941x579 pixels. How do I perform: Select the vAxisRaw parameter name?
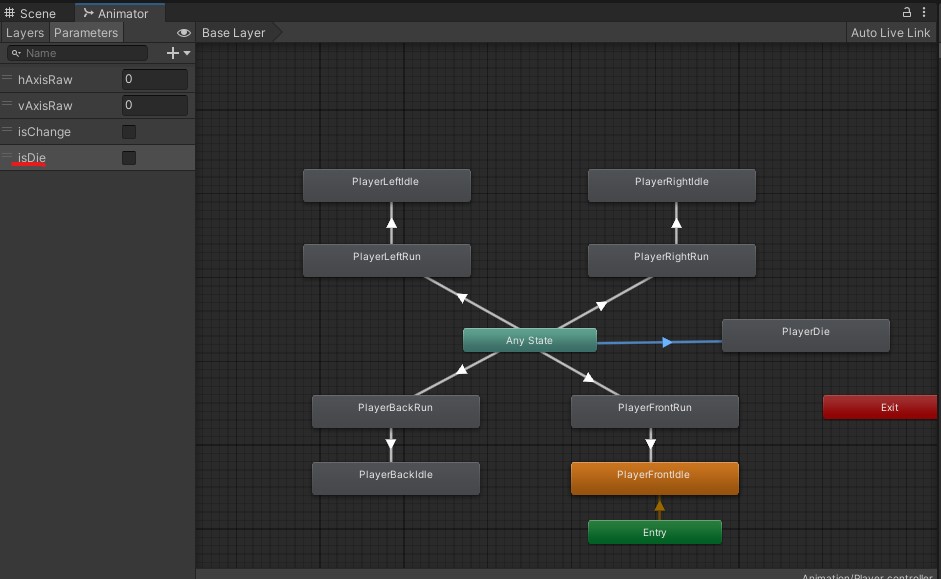pos(45,106)
